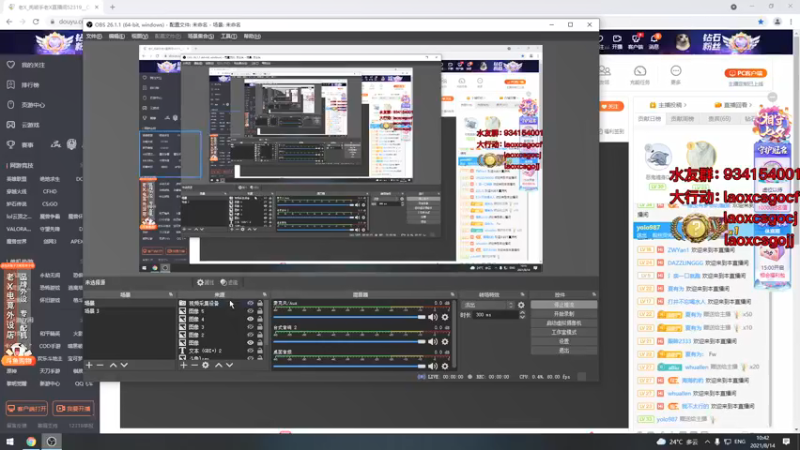Screen dimensions: 800x450
Task: Click 启动虚拟摄像机 button
Action: (564, 323)
